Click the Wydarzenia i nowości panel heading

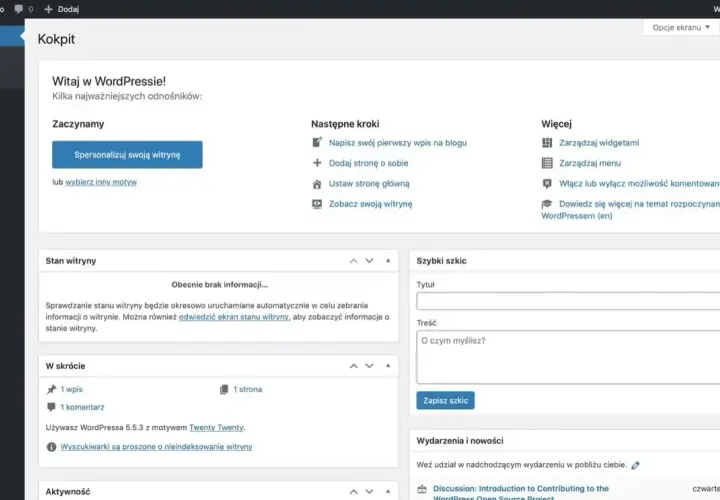[x=460, y=441]
